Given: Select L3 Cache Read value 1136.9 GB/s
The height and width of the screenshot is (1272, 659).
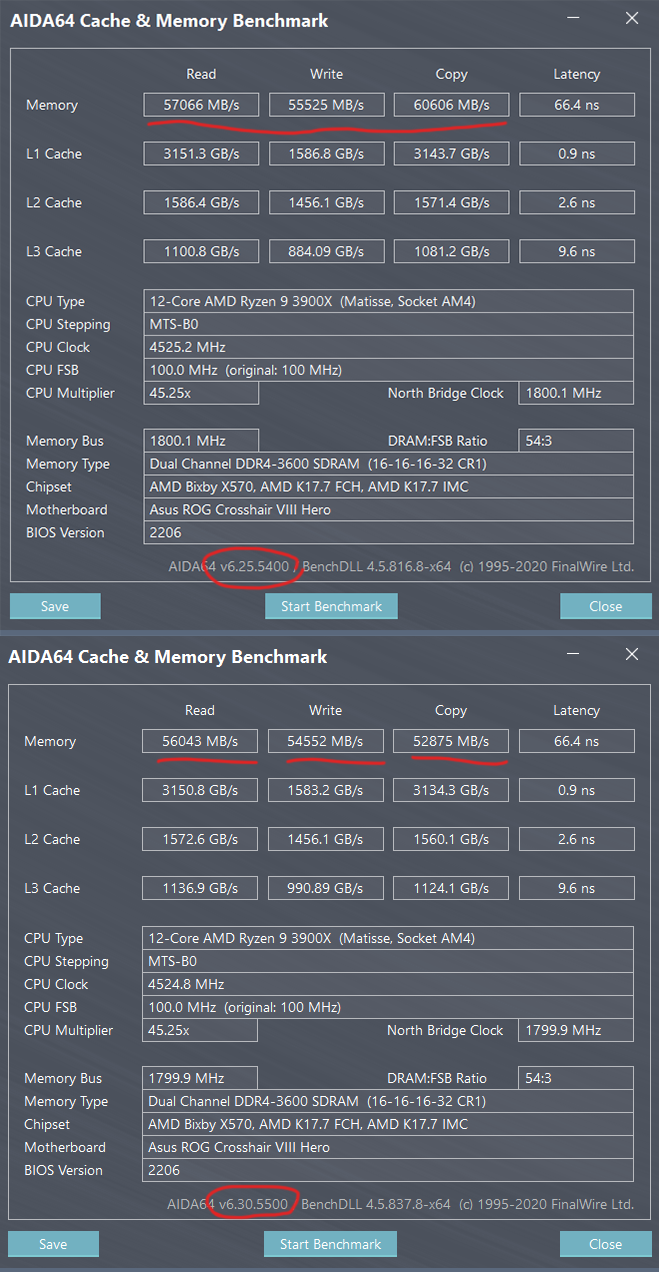Looking at the screenshot, I should [x=200, y=889].
